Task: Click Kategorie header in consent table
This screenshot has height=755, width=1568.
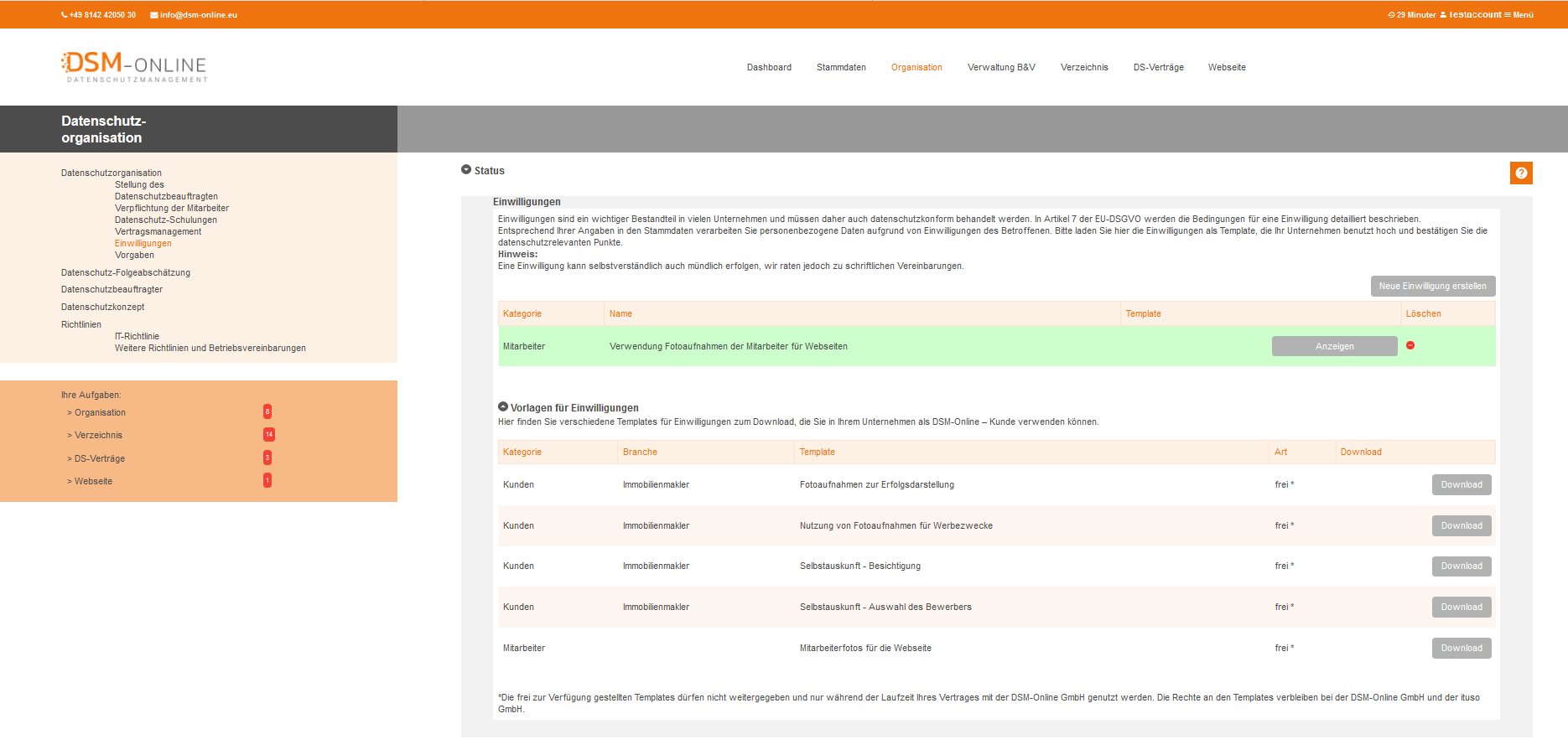Action: point(522,313)
